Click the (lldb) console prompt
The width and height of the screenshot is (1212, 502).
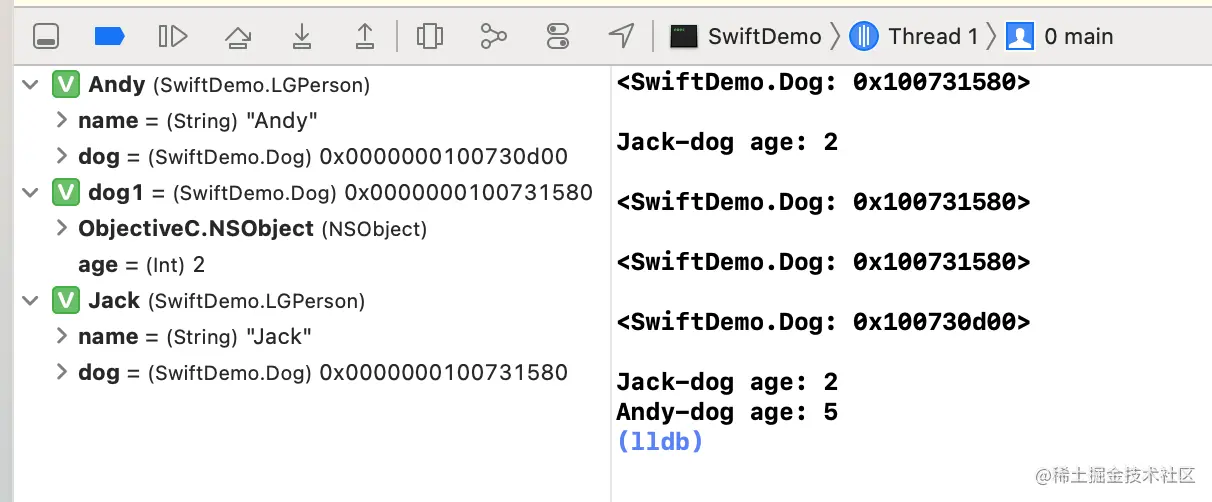tap(660, 441)
